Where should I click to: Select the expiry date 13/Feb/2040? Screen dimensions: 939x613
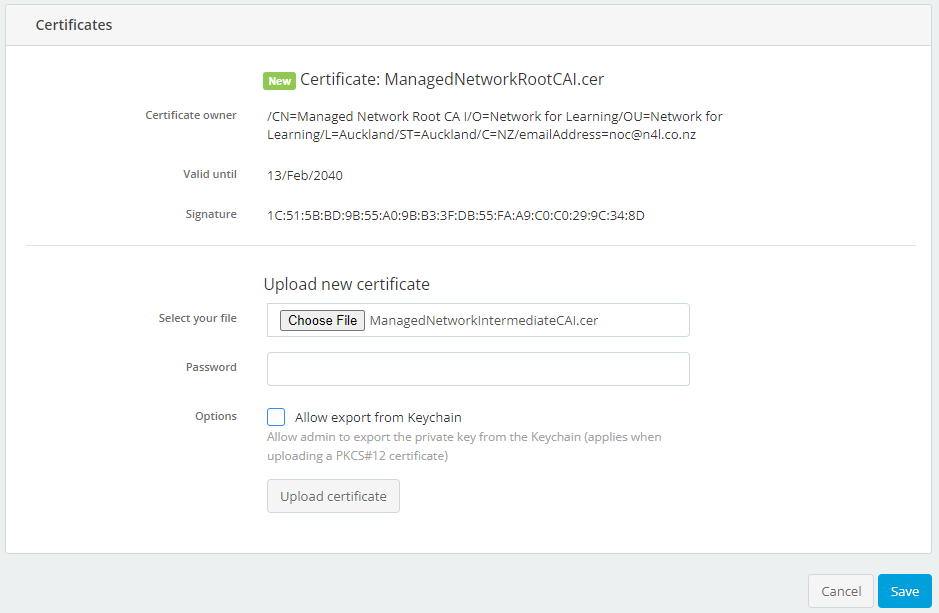302,174
